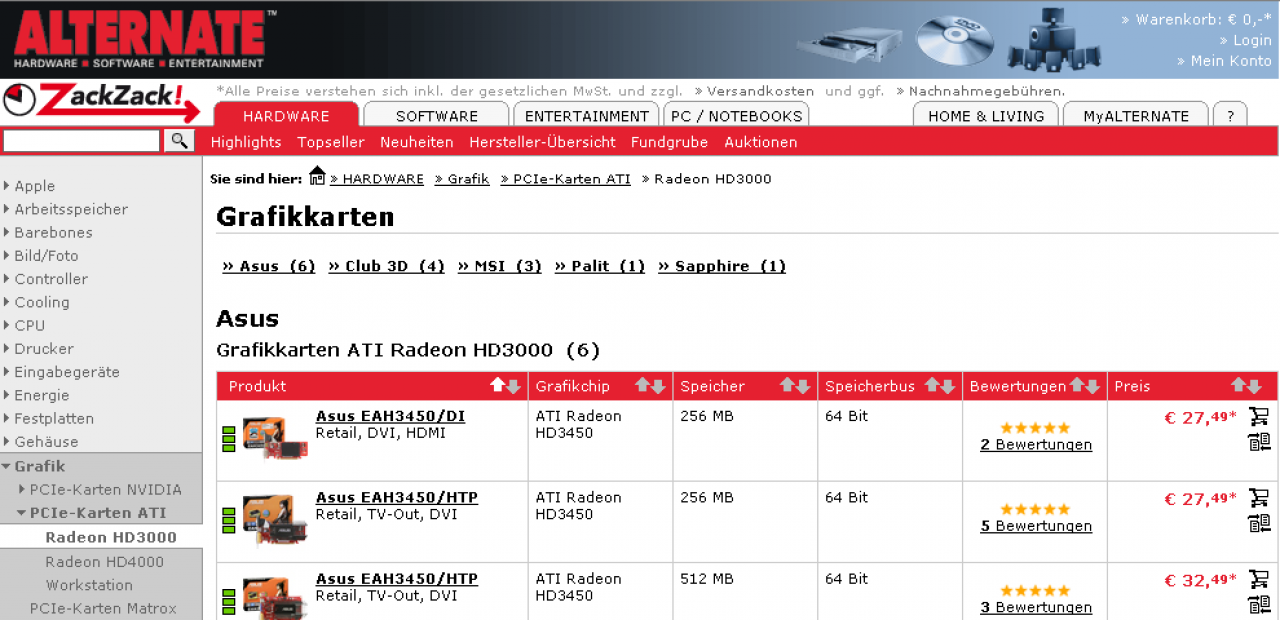Screen dimensions: 1280x620
Task: Open PCIe-Karten ATI breadcrumb link
Action: (566, 179)
